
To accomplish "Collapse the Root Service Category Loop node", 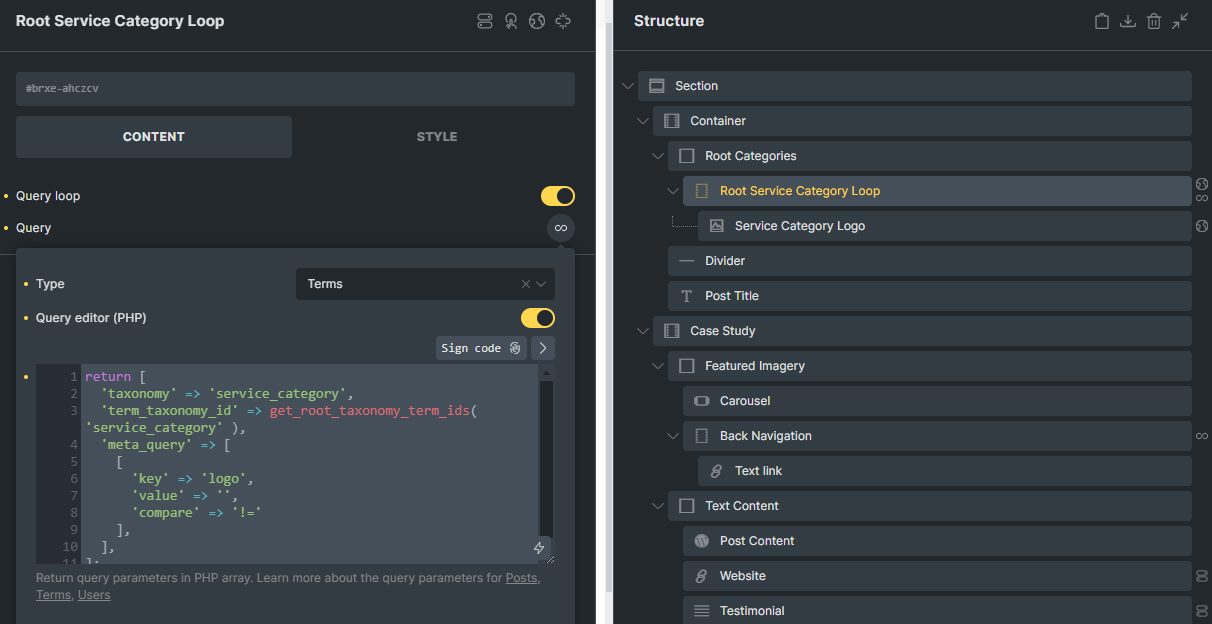I will (x=673, y=191).
